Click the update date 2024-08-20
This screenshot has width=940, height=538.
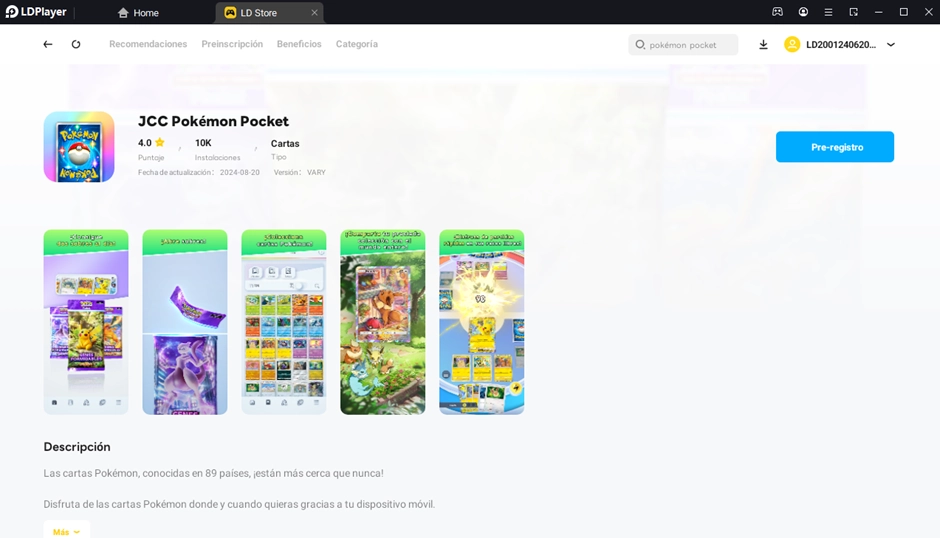(x=240, y=172)
